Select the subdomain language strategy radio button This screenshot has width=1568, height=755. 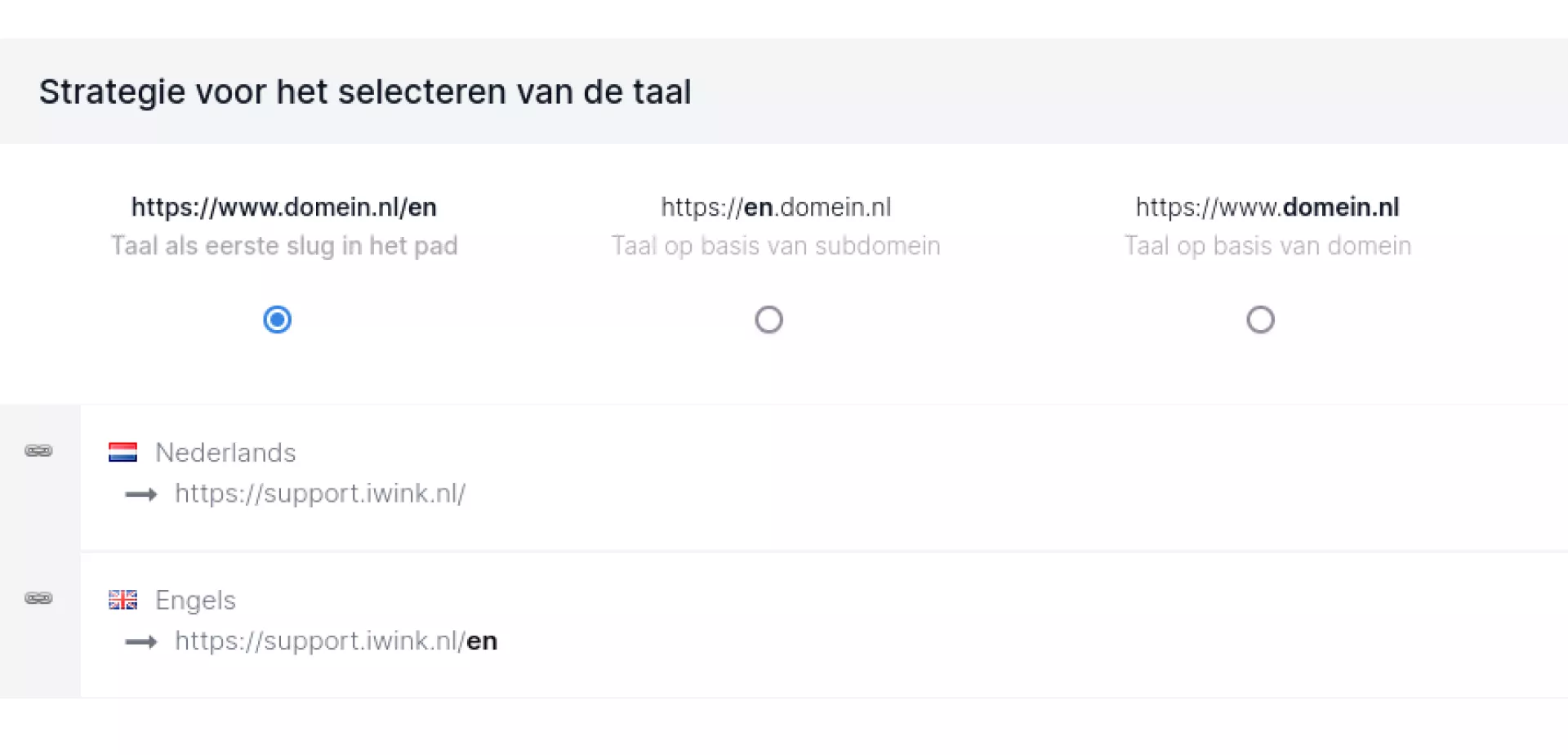pos(768,319)
